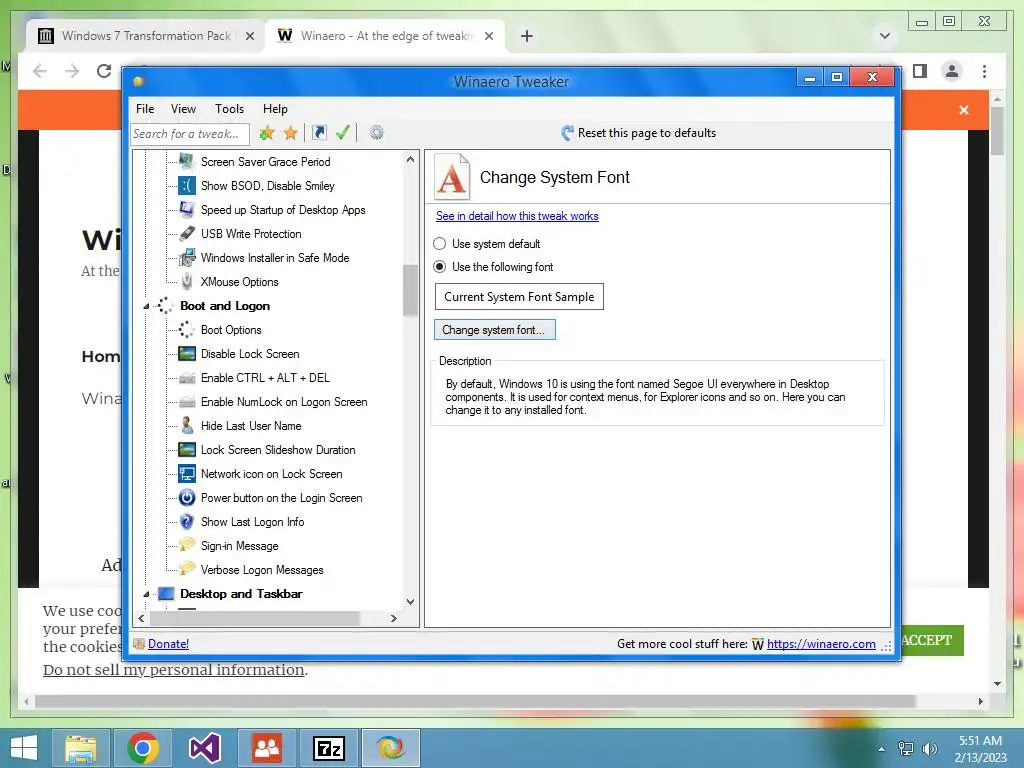Open Chrome three-dot menu
The image size is (1024, 768).
pos(985,71)
